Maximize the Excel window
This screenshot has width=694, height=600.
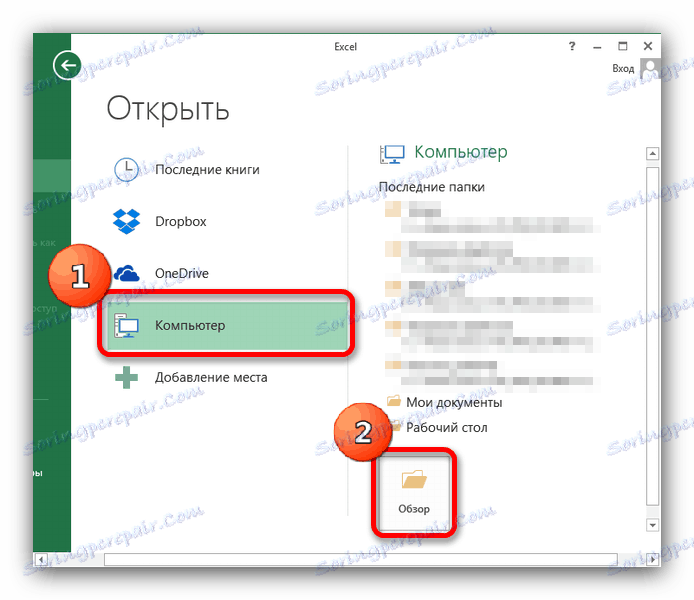(x=623, y=46)
